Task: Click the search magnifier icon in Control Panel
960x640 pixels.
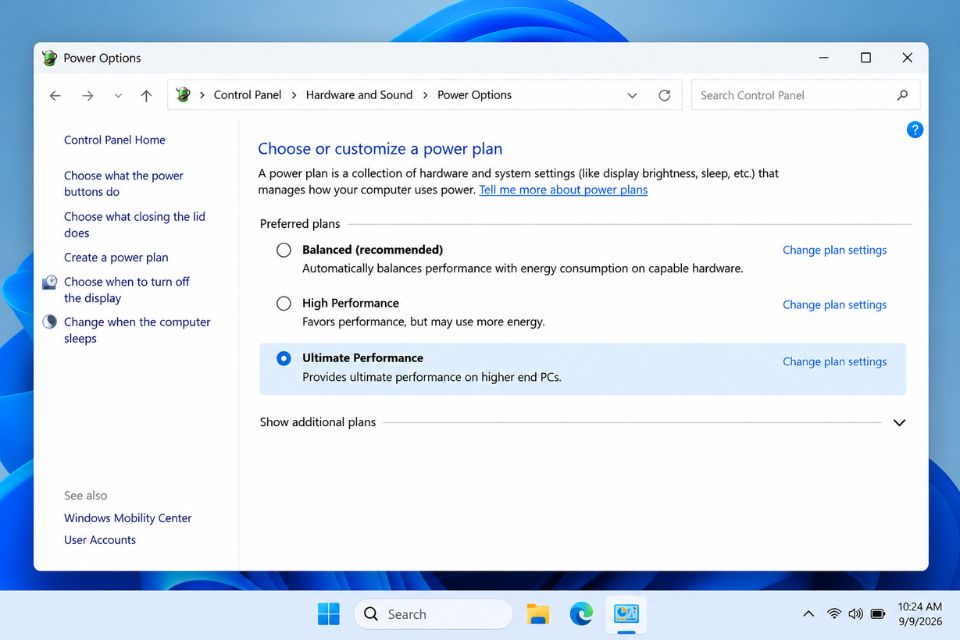Action: [x=902, y=96]
